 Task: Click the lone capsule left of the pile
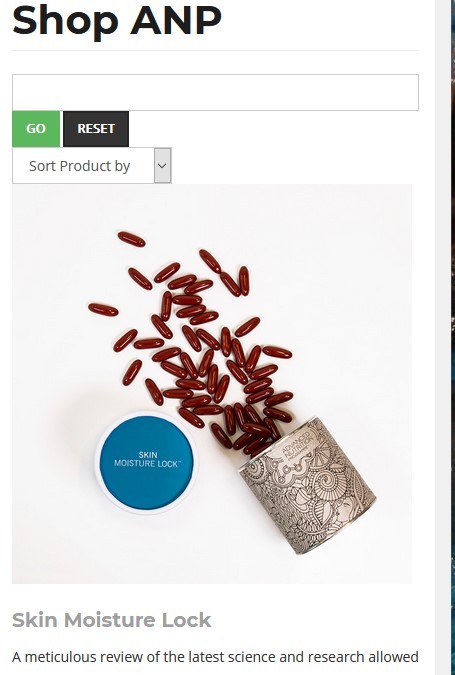(103, 310)
